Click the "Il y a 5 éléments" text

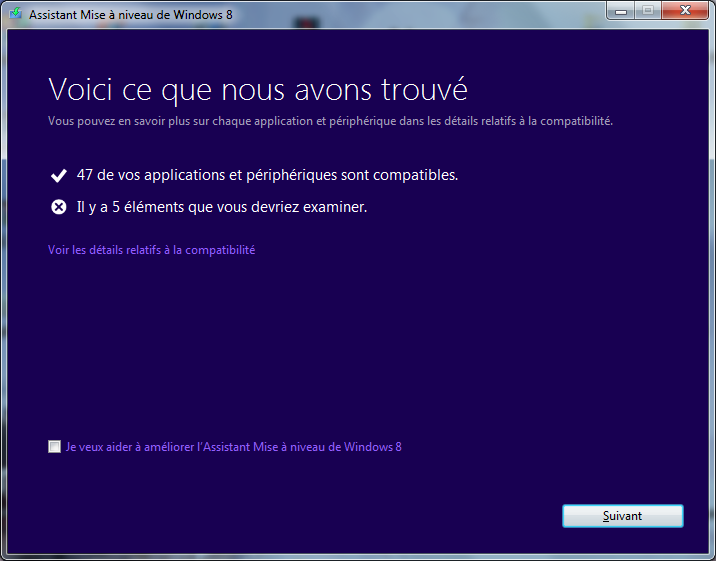[x=222, y=207]
